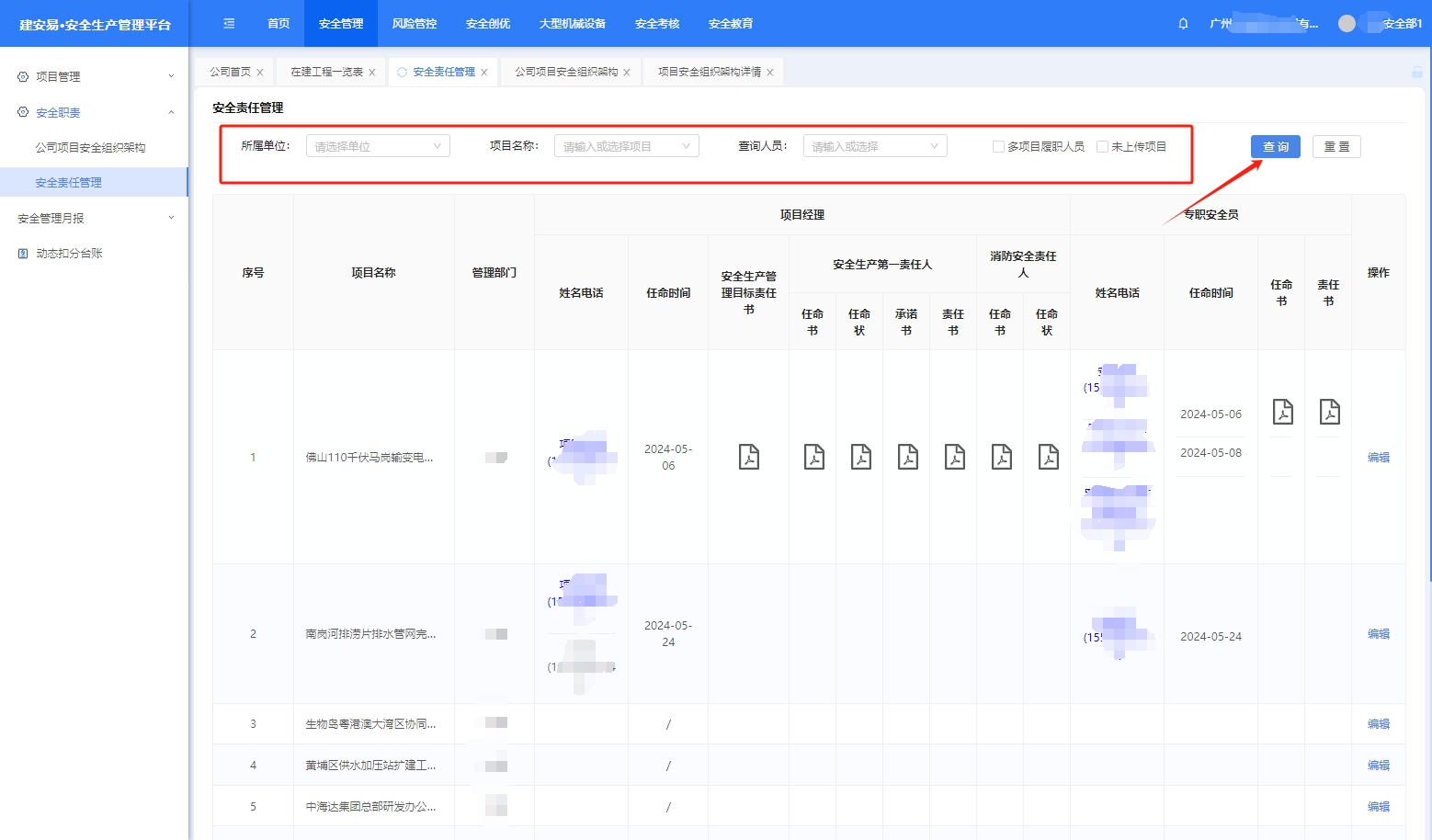Open 安全生产第一责任人 承诺书 PDF in row 1

pyautogui.click(x=907, y=457)
